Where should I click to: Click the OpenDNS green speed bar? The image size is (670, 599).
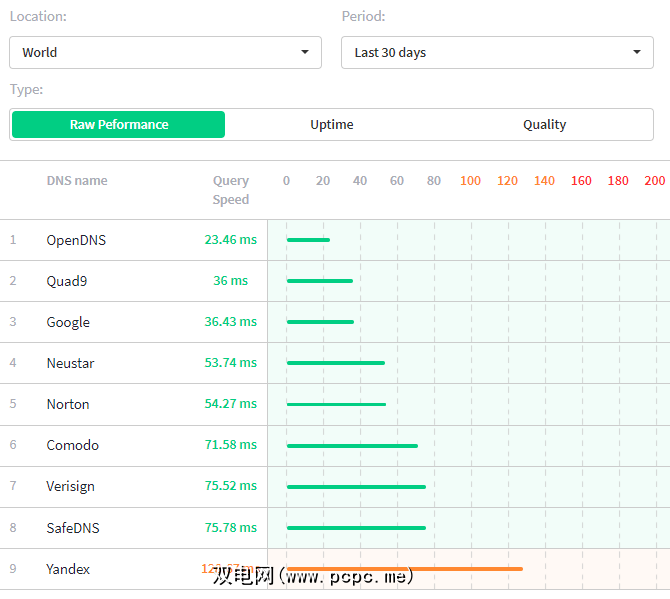tap(308, 240)
